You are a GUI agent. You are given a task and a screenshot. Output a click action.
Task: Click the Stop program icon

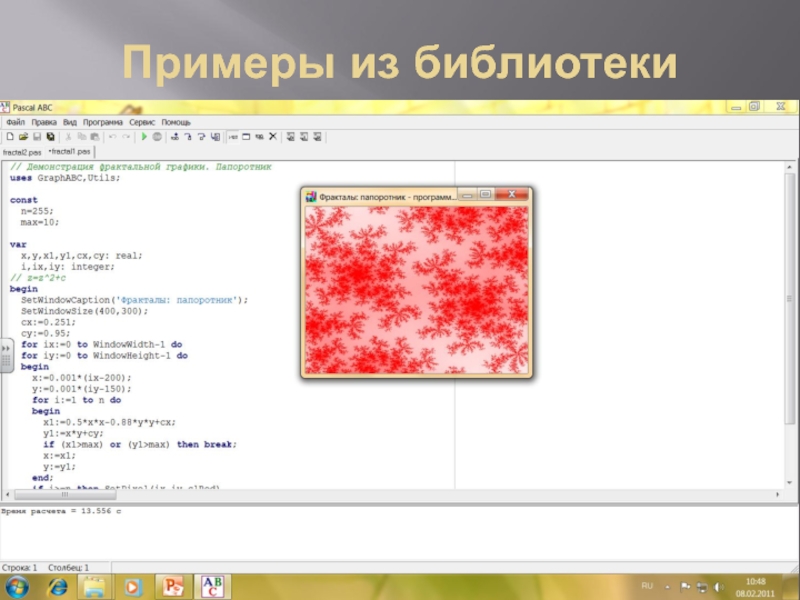pos(157,136)
